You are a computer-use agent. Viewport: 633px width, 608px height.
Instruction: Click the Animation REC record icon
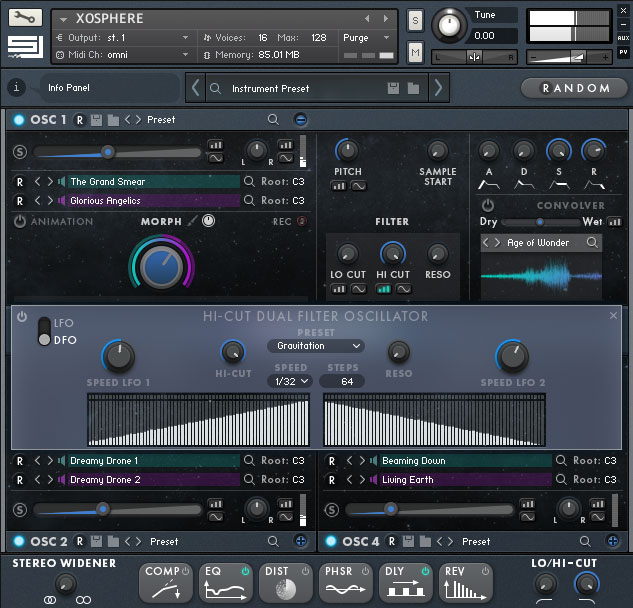pos(302,222)
